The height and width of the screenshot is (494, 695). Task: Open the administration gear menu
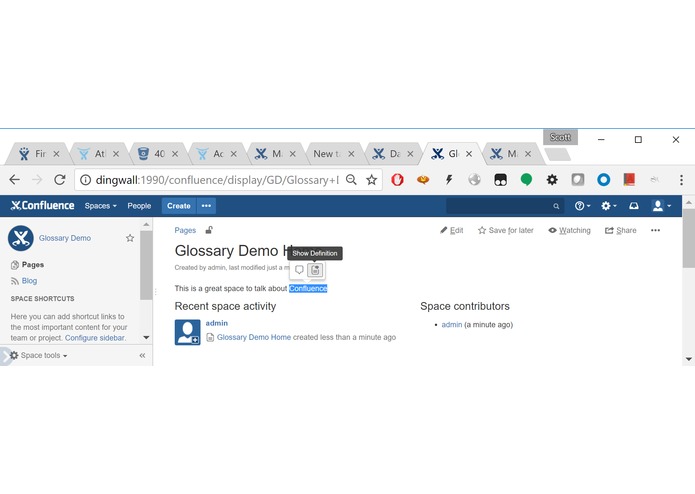pos(608,206)
